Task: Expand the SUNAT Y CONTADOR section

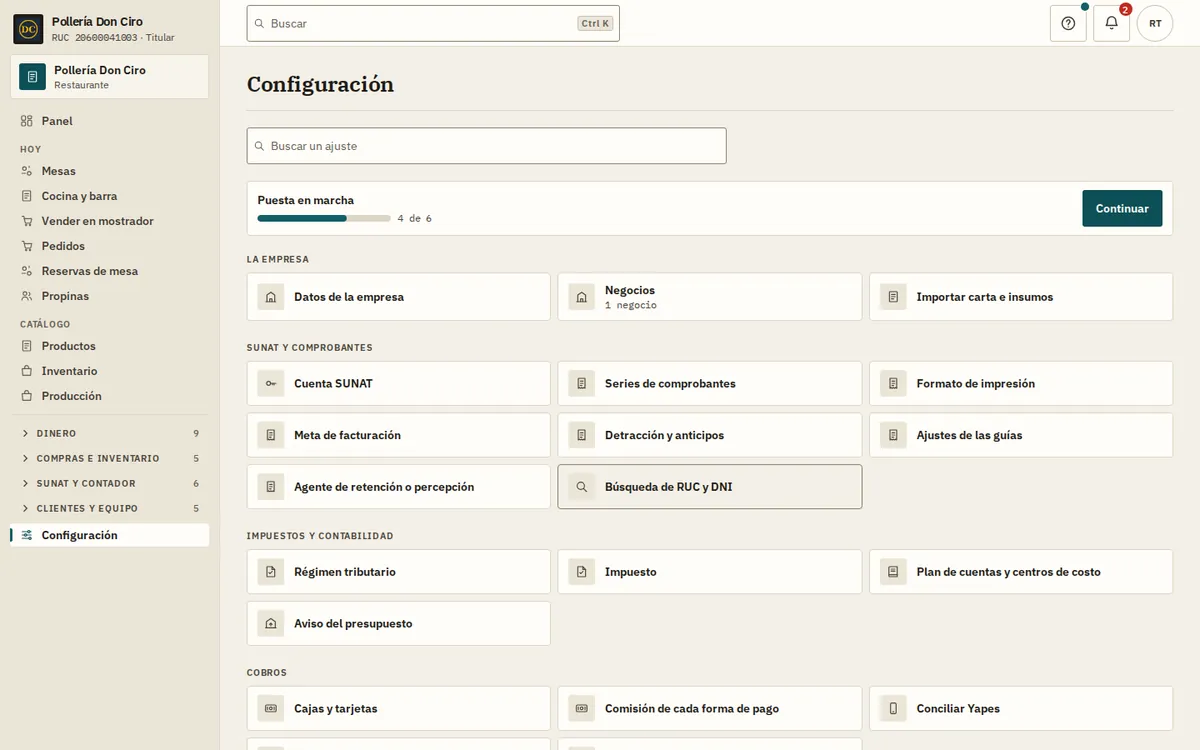Action: pos(110,483)
